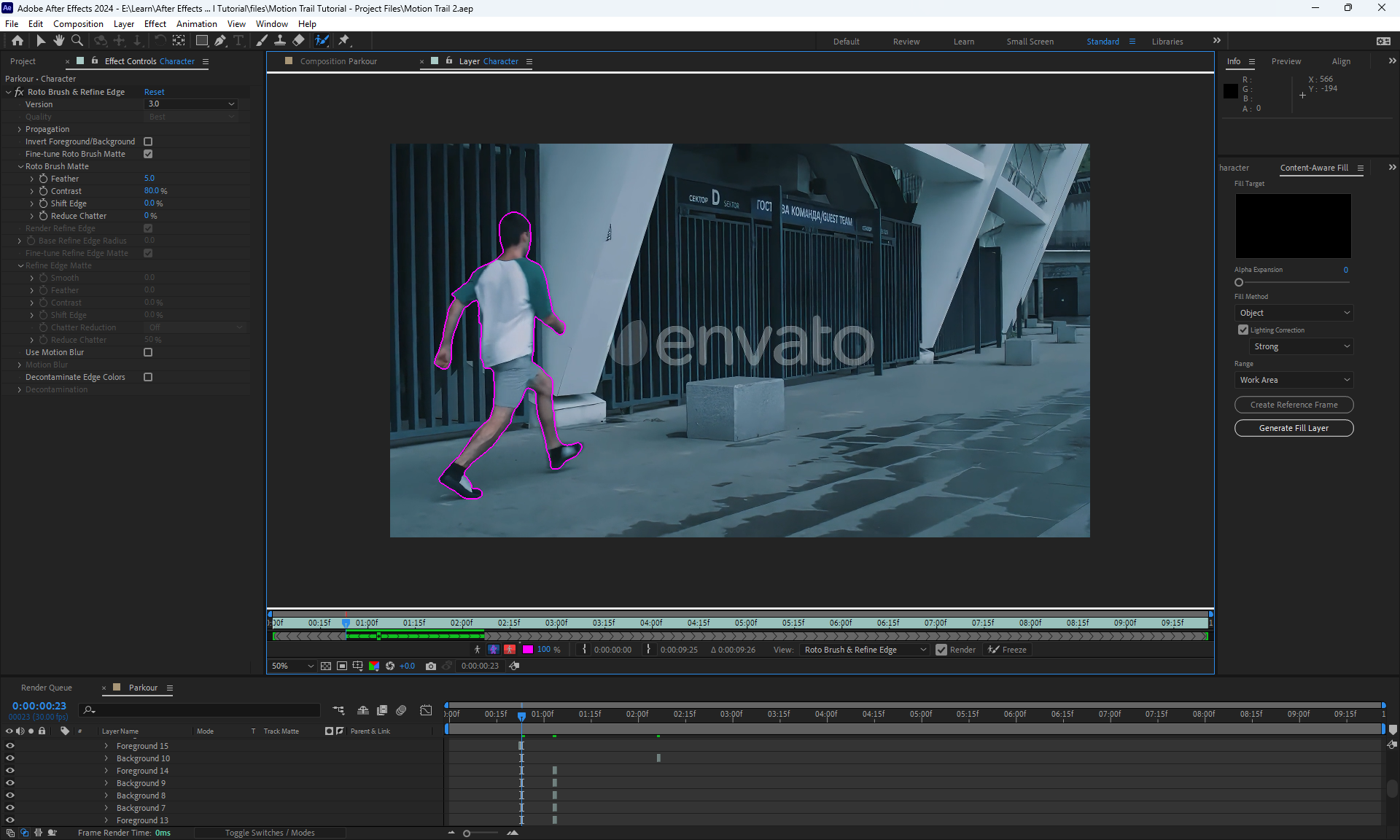Enable Use Motion Blur checkbox
1400x840 pixels.
tap(148, 352)
